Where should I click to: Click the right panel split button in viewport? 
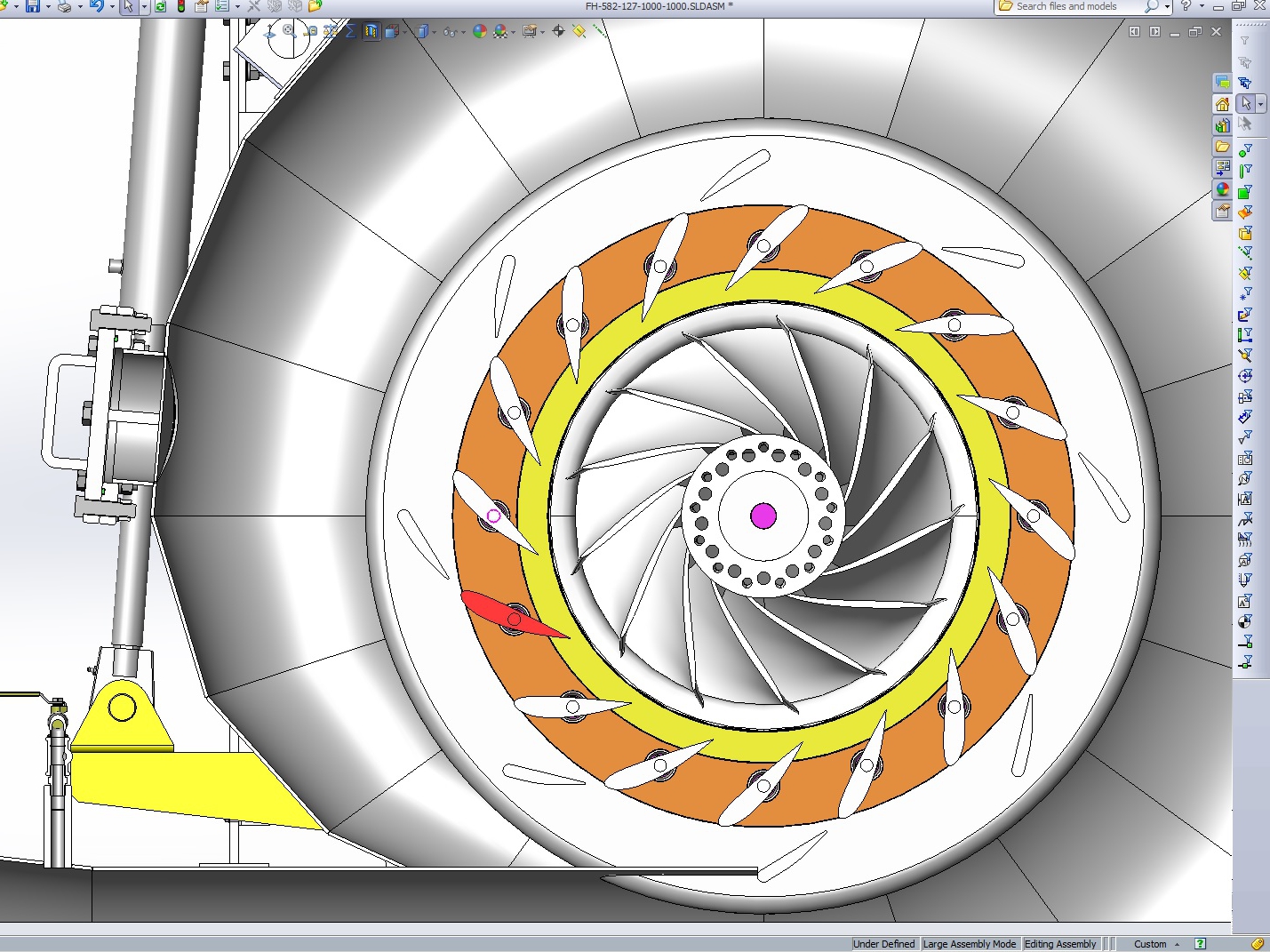[1154, 32]
